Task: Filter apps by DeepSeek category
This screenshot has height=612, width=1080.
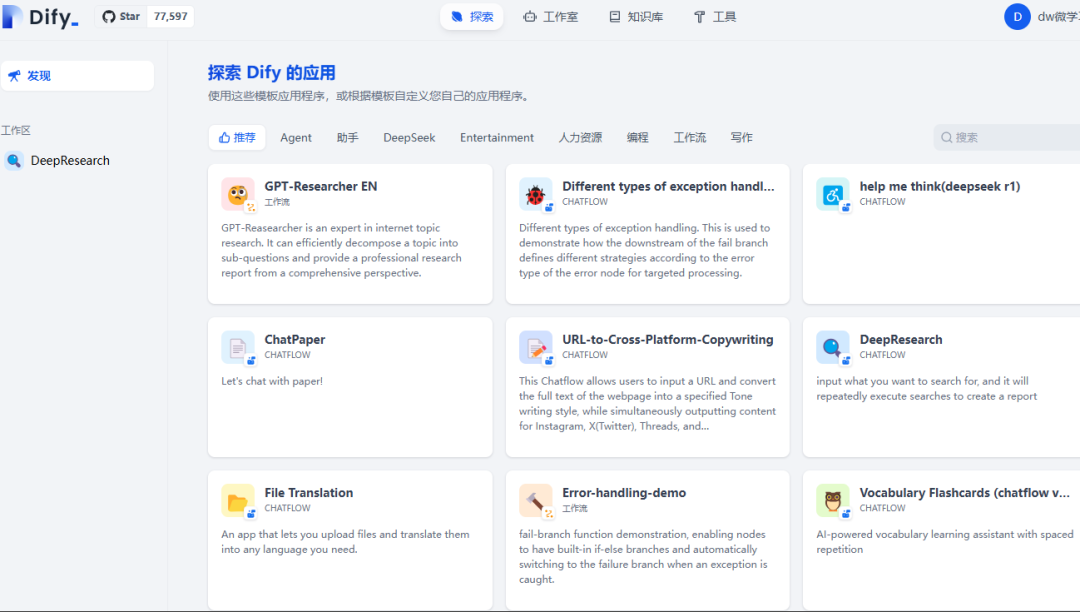Action: 409,138
